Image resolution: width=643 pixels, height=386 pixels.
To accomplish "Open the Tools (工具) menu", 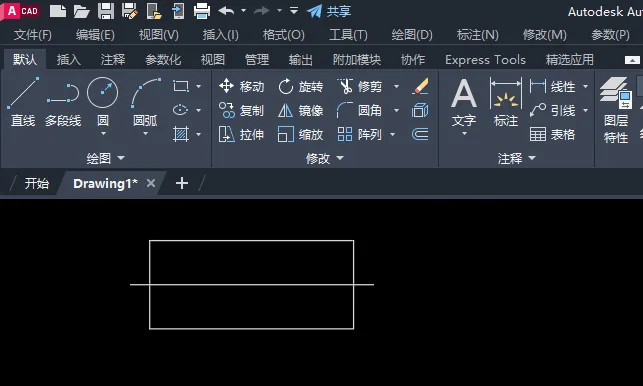I will (x=348, y=35).
